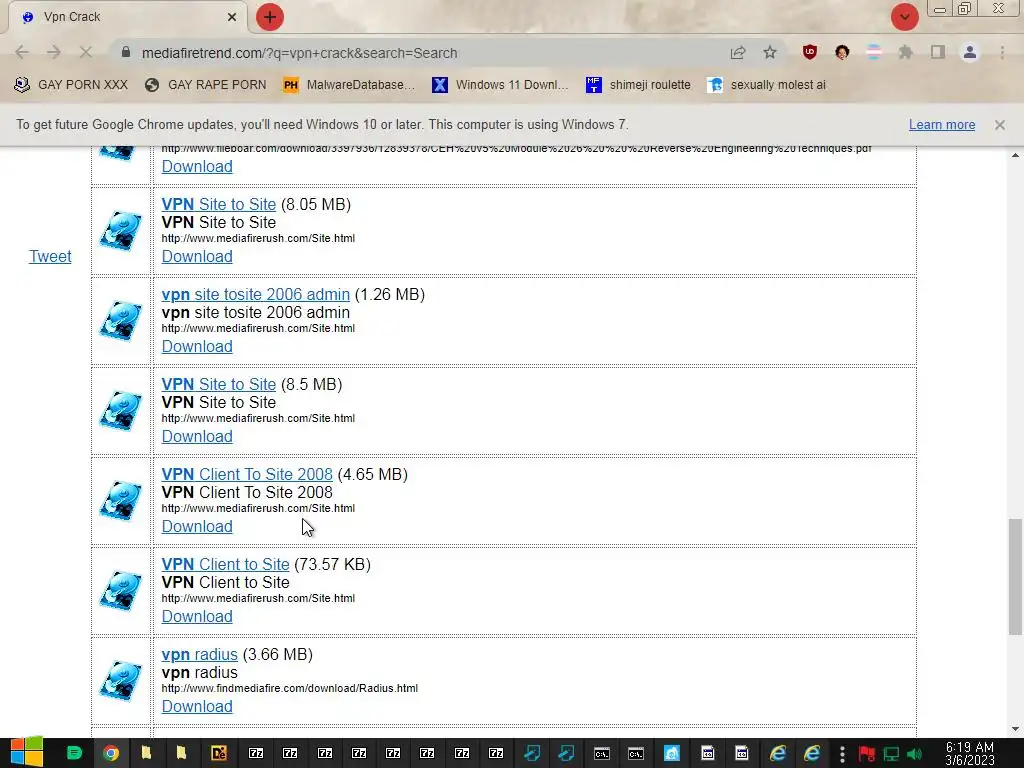Open VPN Client to Site 73.57 KB link
The image size is (1024, 768).
pos(225,564)
